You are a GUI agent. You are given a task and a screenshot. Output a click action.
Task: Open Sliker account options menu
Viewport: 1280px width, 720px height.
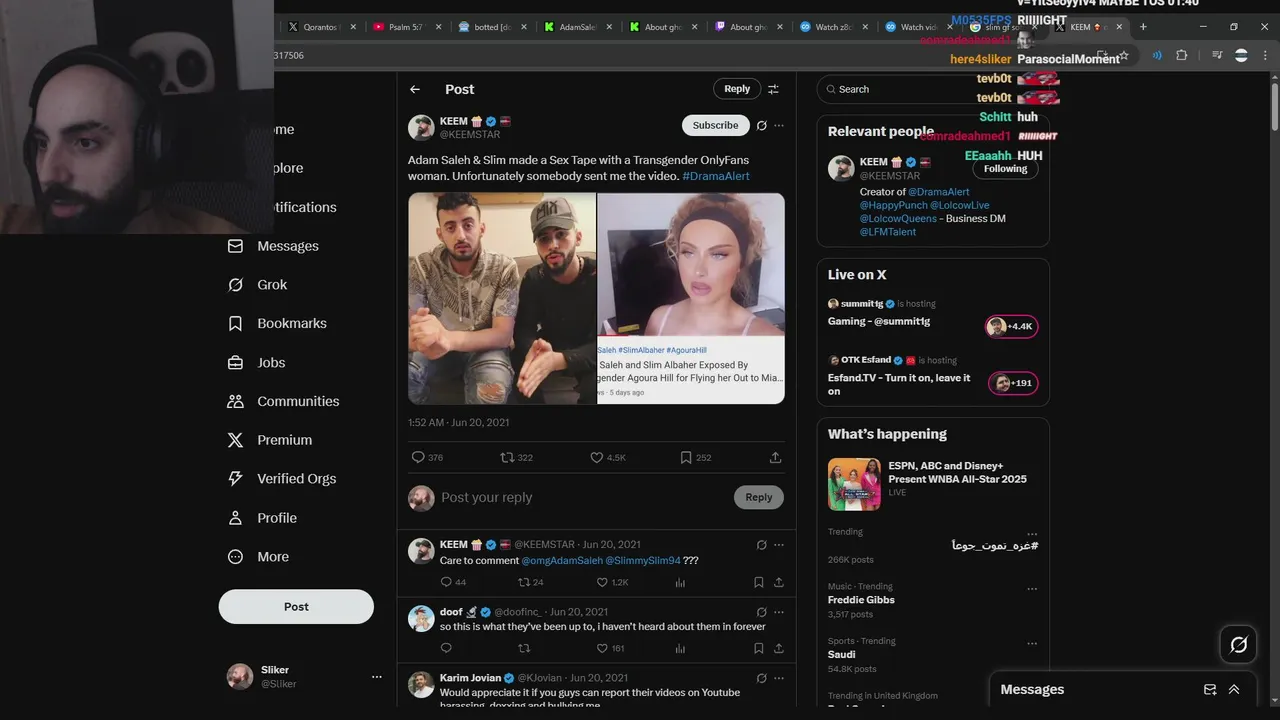pos(377,677)
